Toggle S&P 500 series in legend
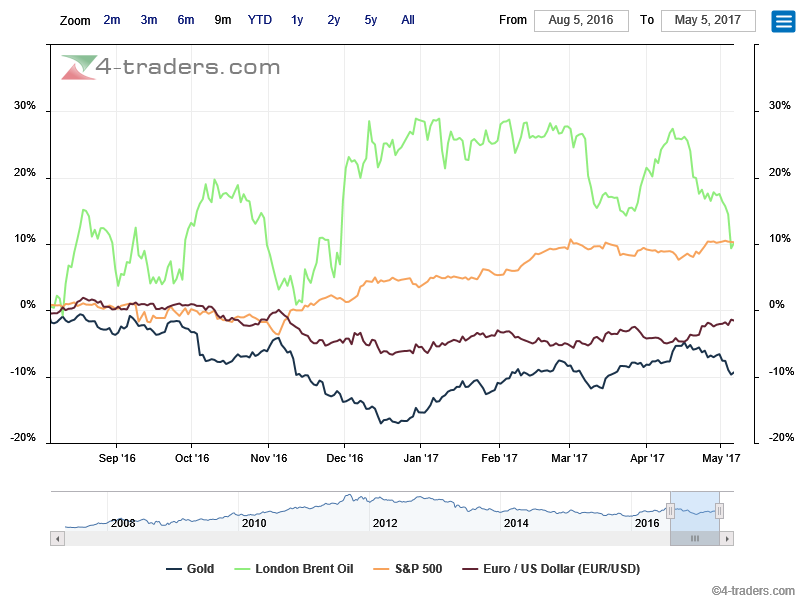805x600 pixels. 408,569
